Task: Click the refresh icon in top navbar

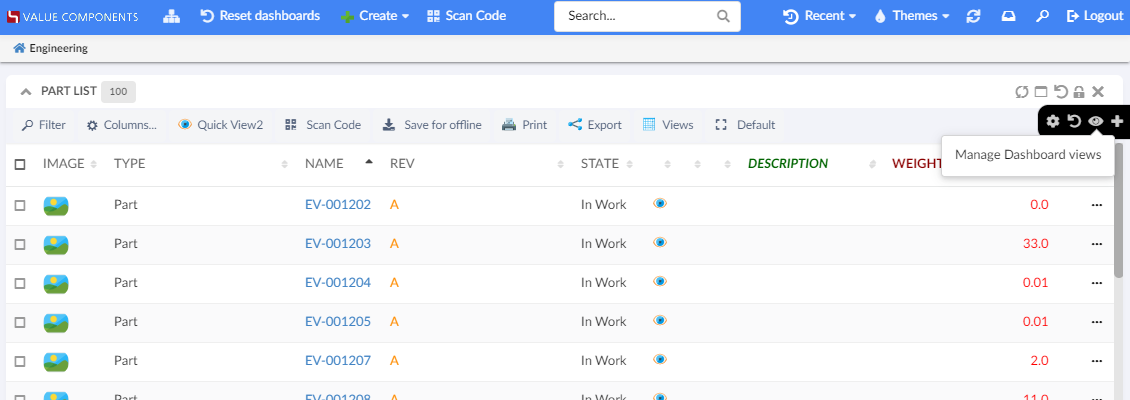Action: (x=973, y=16)
